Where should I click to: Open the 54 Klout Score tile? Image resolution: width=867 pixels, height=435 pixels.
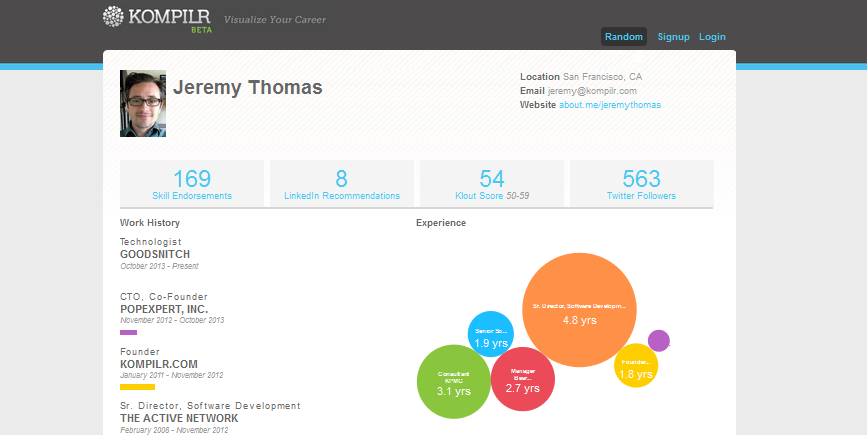[492, 184]
